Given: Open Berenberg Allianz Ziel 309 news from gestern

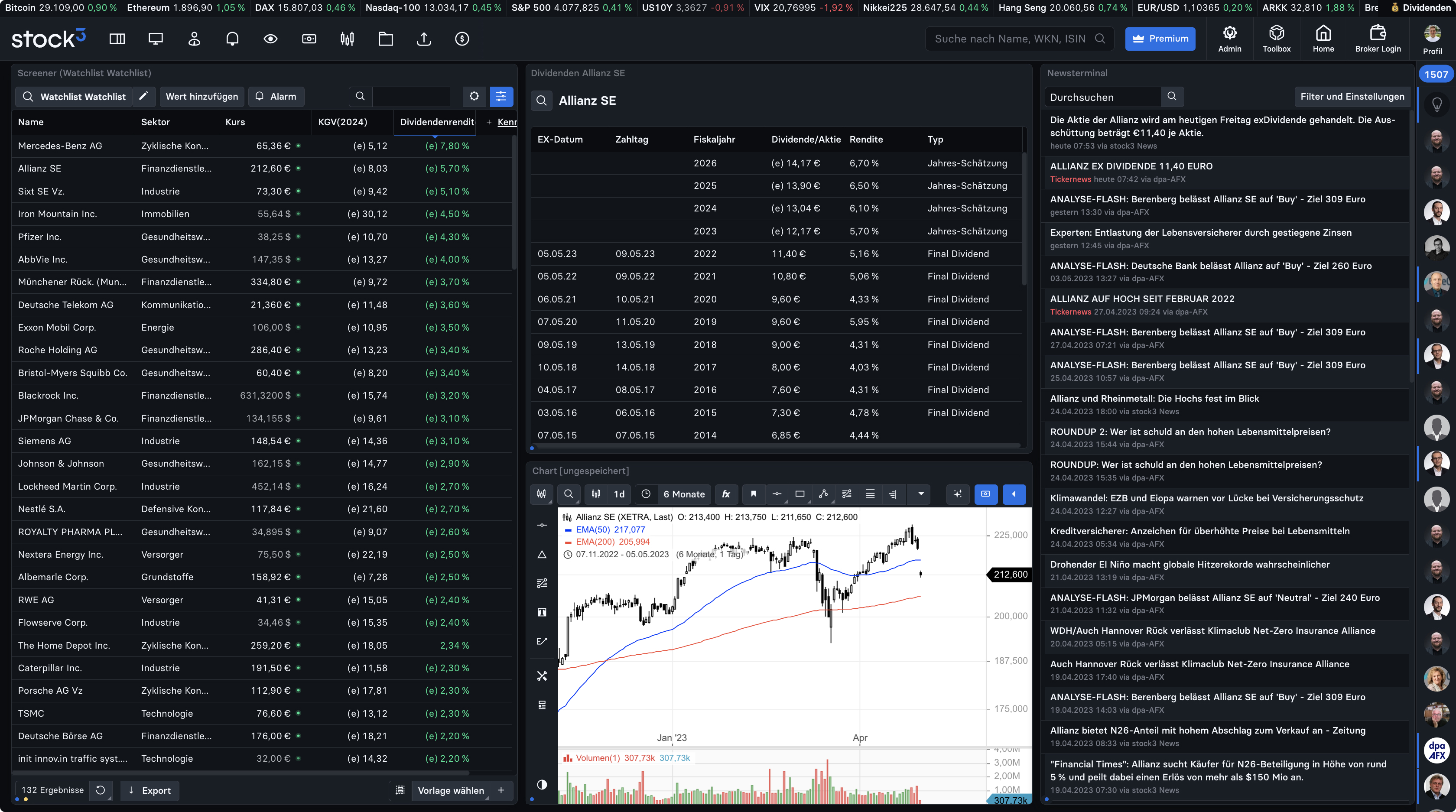Looking at the screenshot, I should coord(1207,199).
